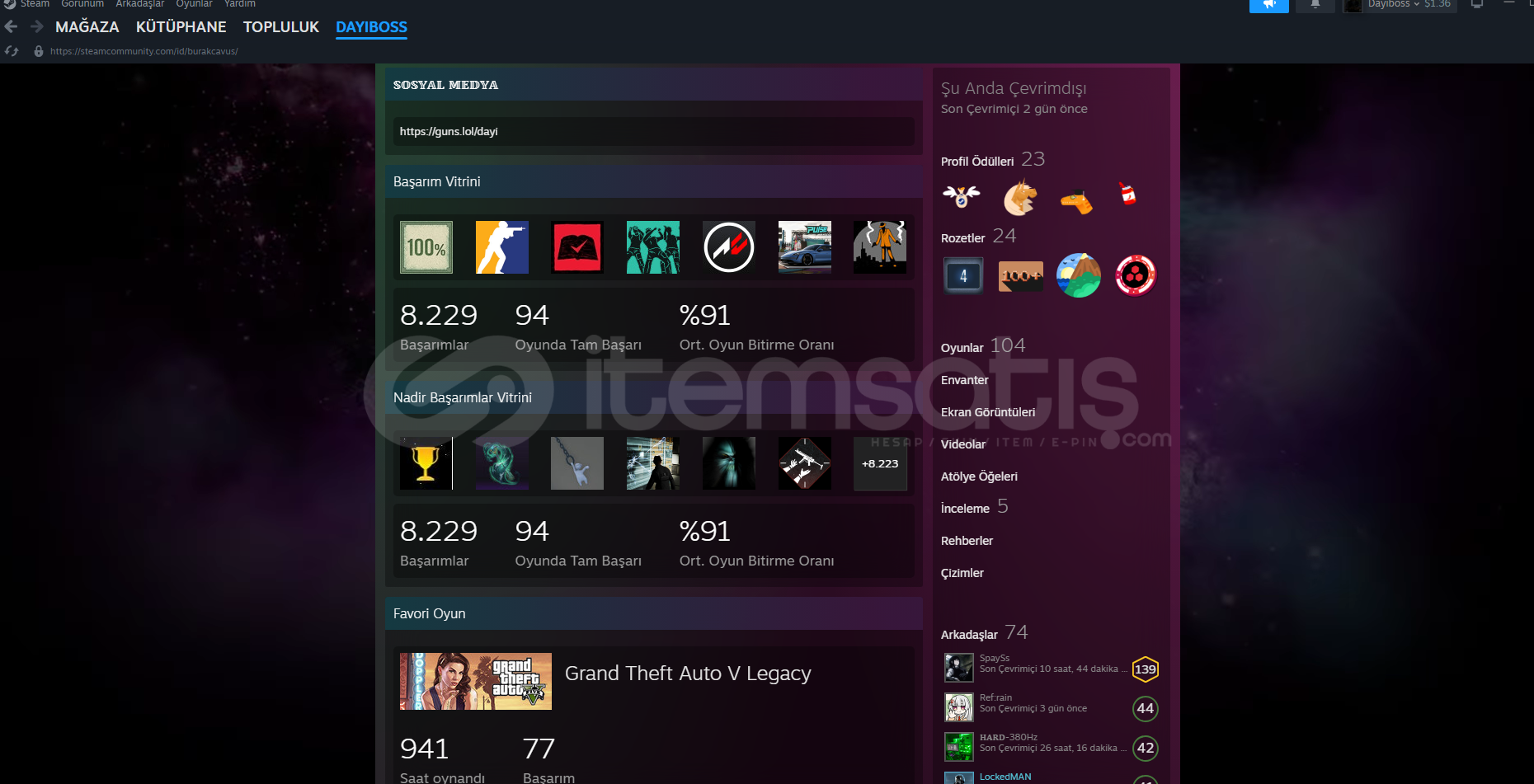Open Ekran Görüntüleri screenshots
1534x784 pixels.
click(x=988, y=412)
